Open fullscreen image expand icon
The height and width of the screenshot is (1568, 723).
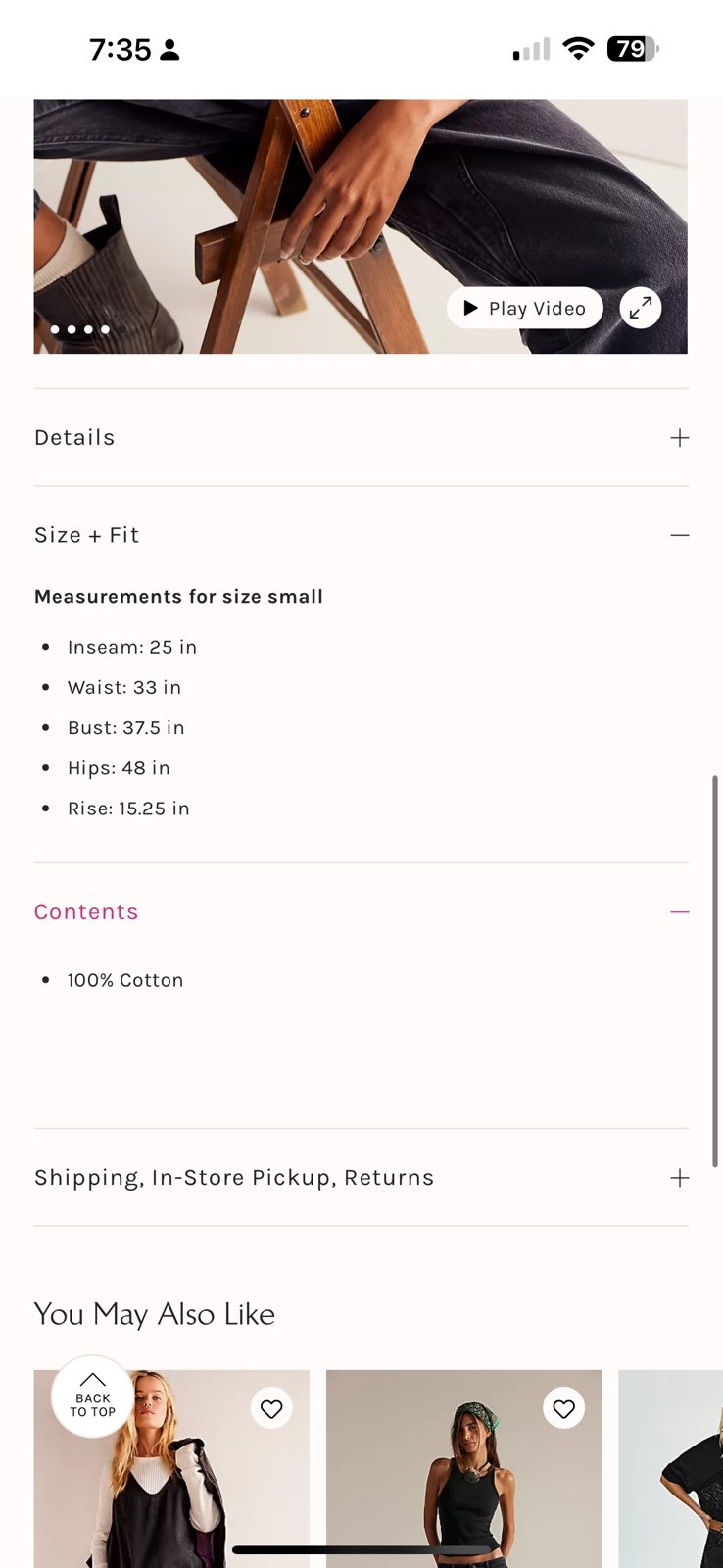641,308
